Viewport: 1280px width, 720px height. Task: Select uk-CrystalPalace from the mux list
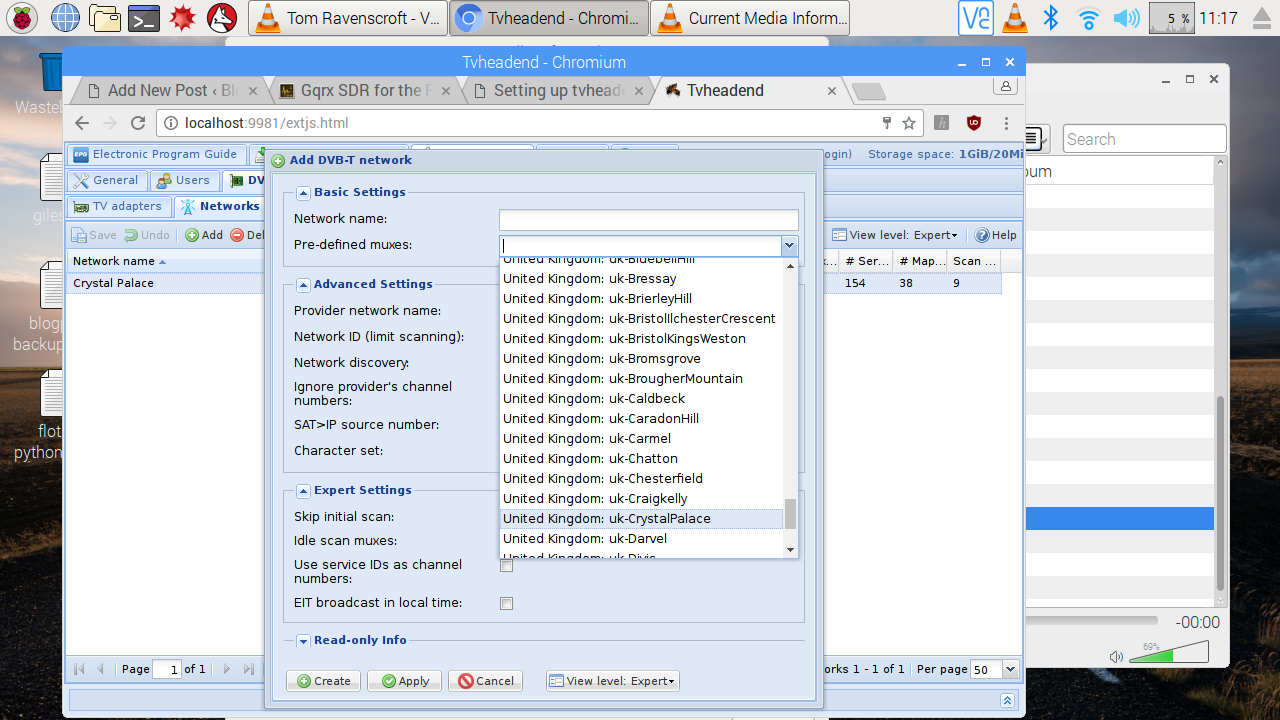pos(640,518)
